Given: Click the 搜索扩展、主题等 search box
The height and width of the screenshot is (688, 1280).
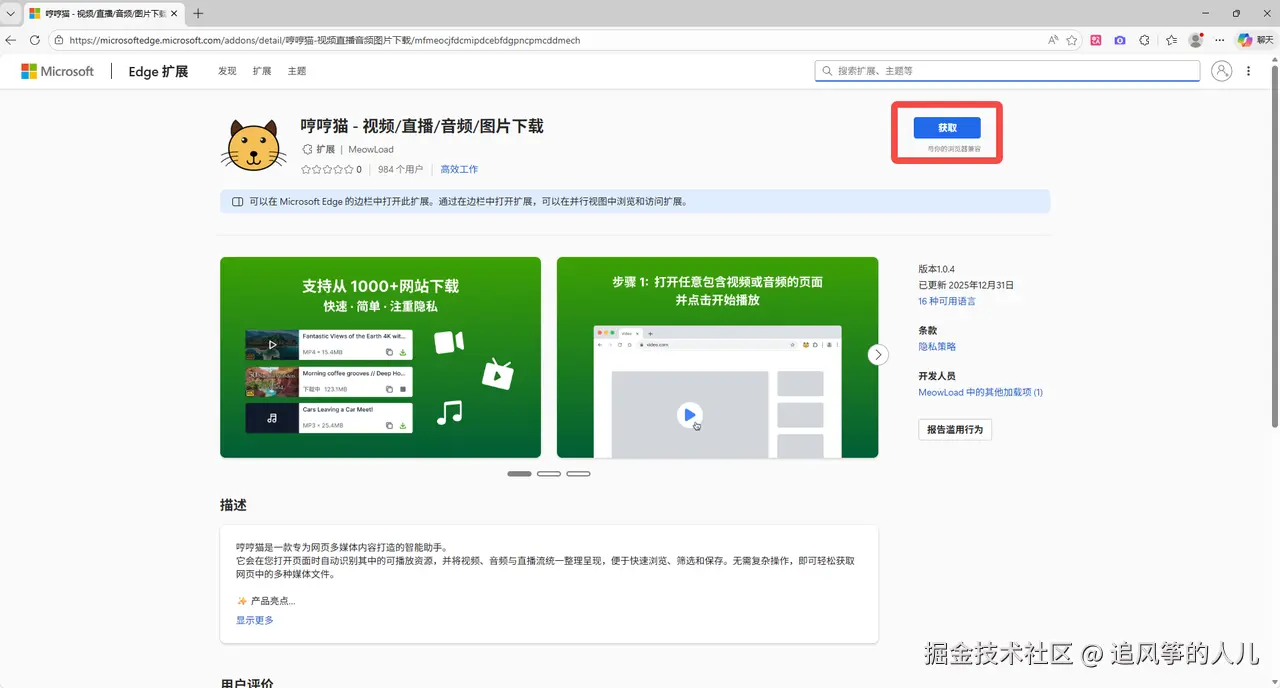Looking at the screenshot, I should coord(1007,71).
